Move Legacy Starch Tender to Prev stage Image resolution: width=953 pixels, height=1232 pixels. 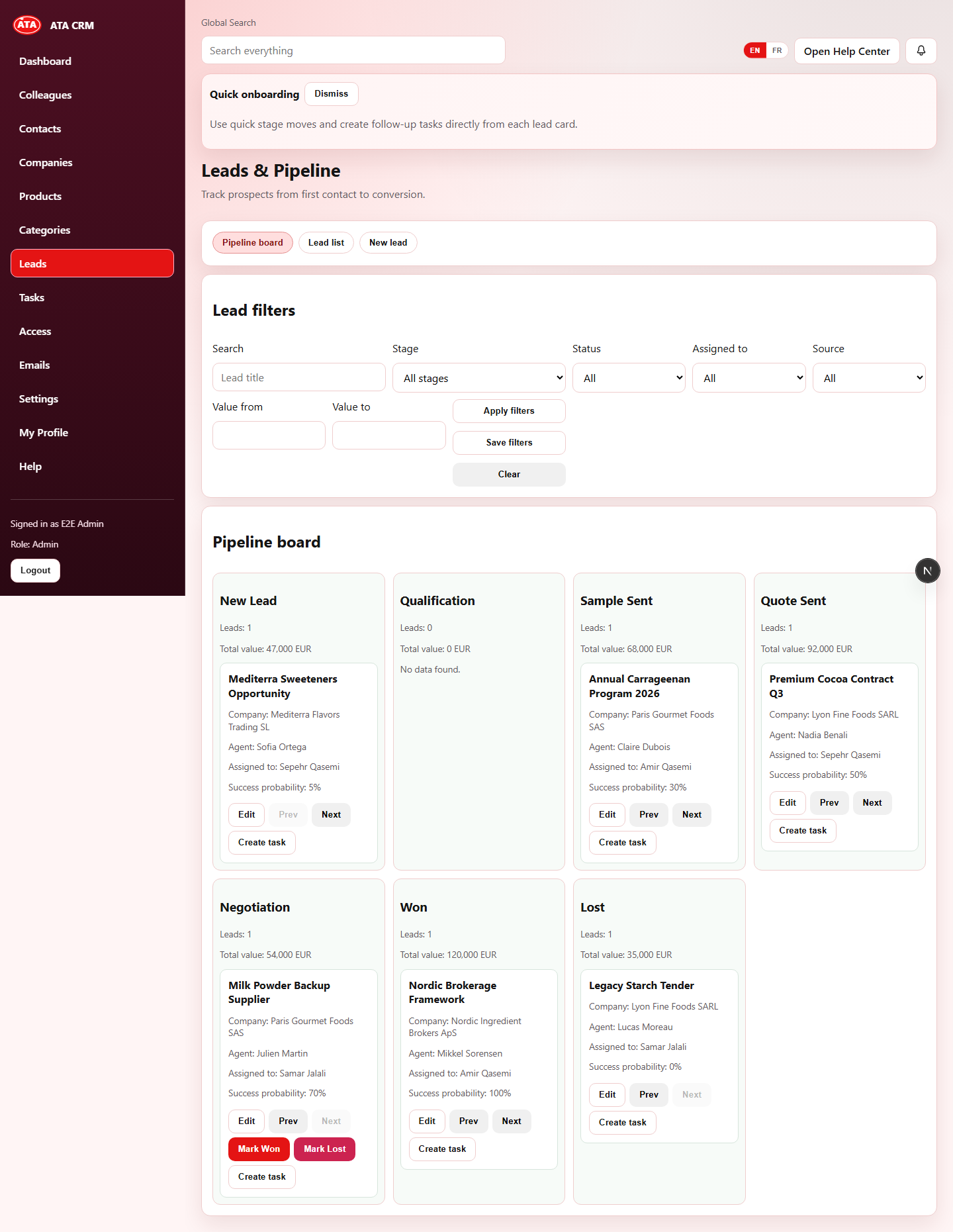(649, 1095)
